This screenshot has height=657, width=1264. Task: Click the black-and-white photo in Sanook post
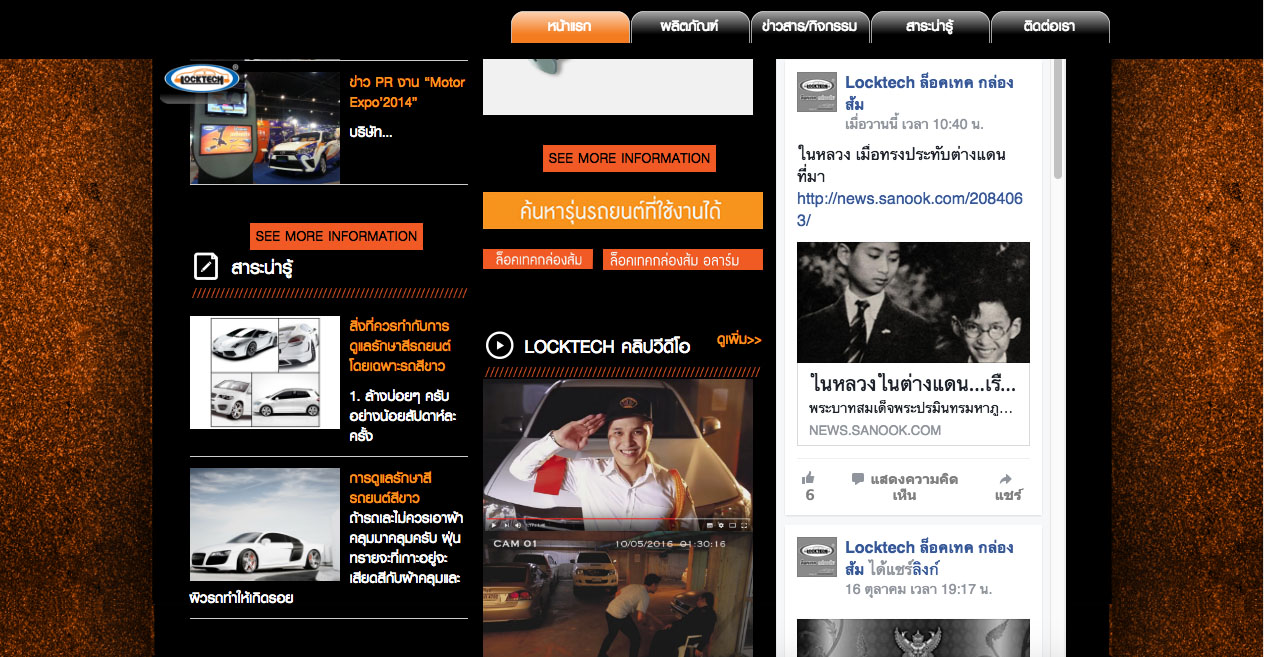(913, 302)
